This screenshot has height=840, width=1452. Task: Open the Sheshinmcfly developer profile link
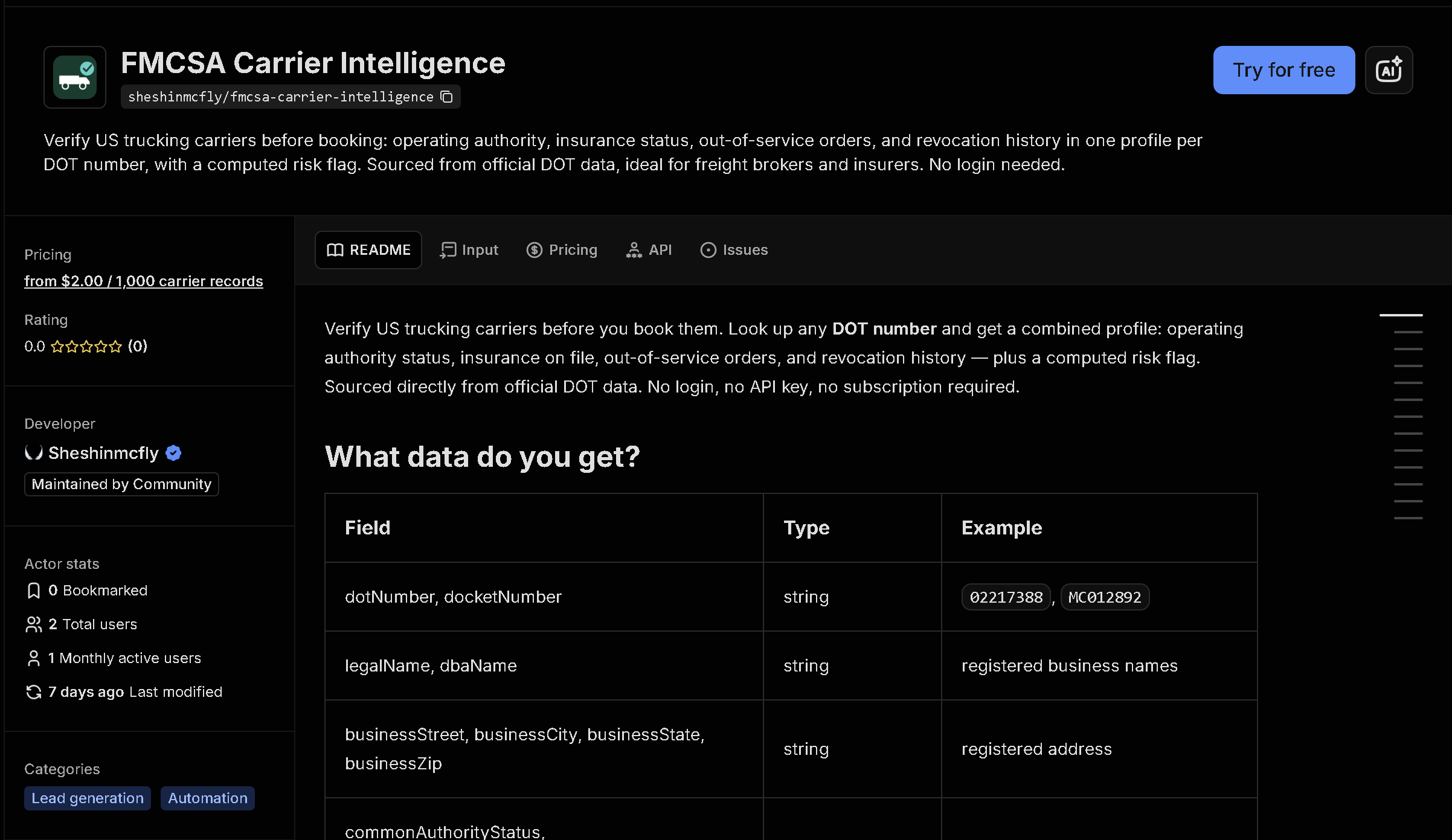[x=103, y=453]
